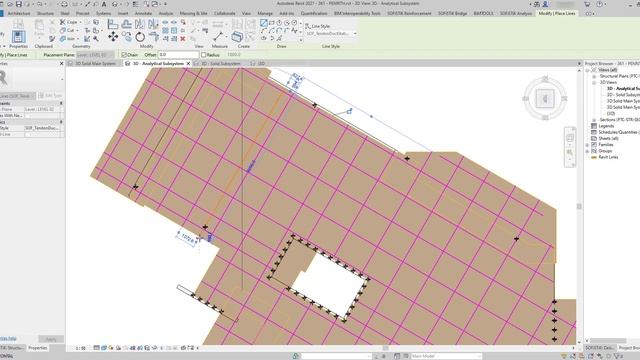Click the horizontal scrollbar of Project Browser
Viewport: 640px width, 360px height.
607,340
